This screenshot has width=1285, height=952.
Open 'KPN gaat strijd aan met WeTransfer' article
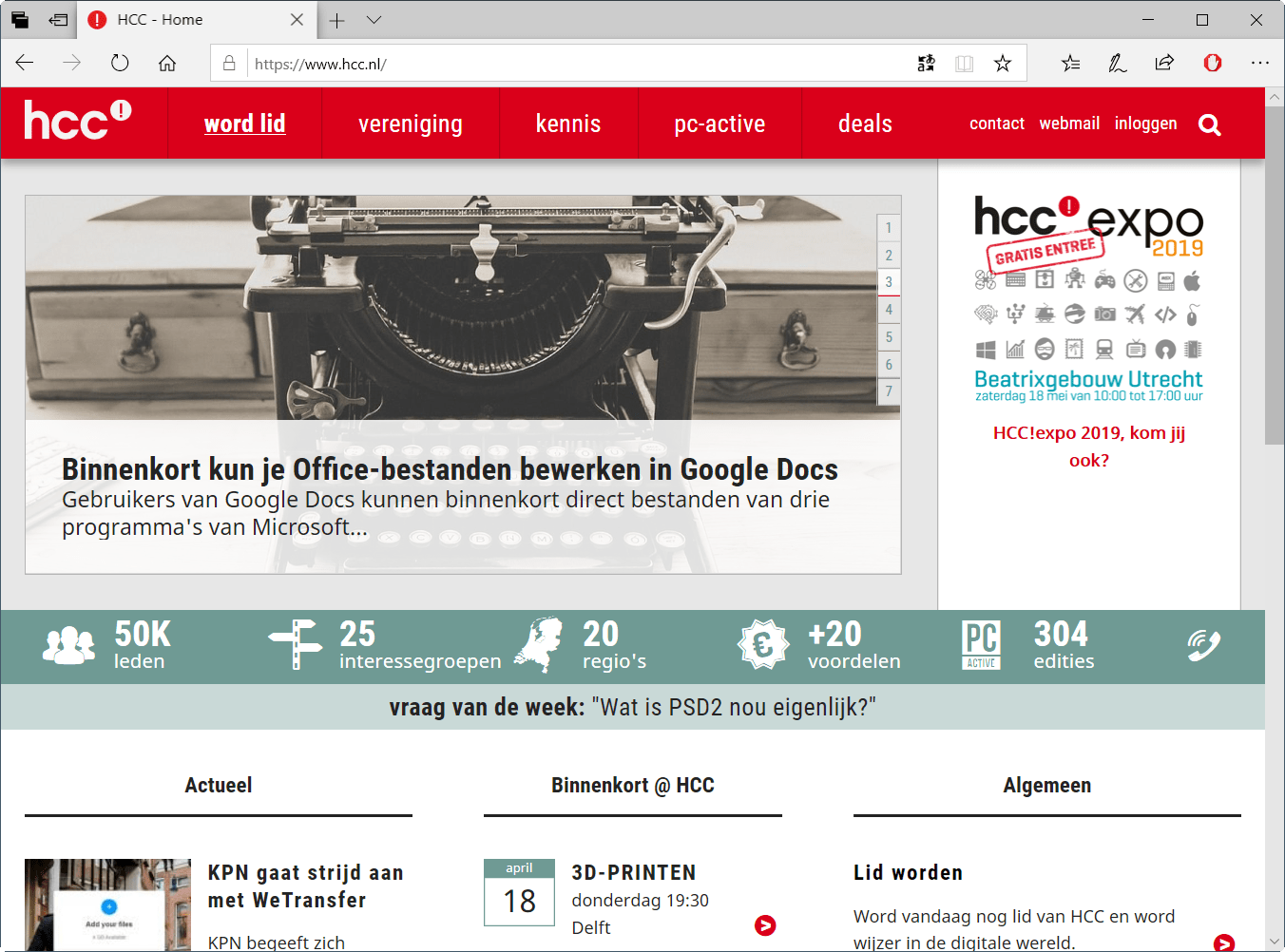click(305, 886)
